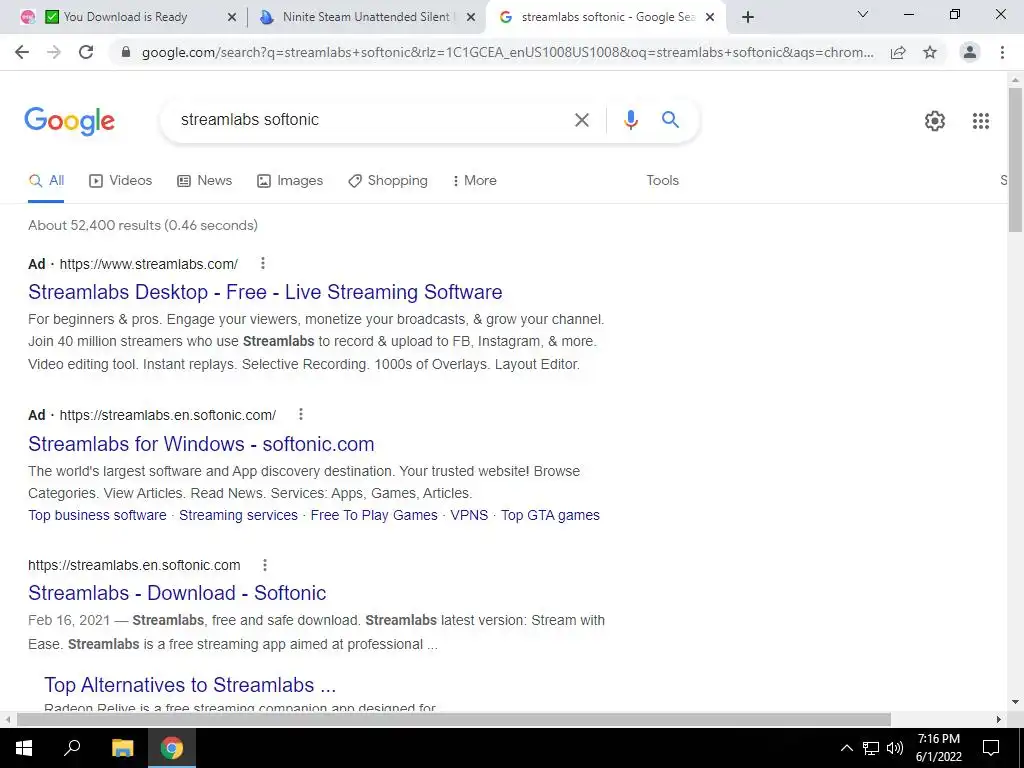Reload the Google search page
The width and height of the screenshot is (1024, 768).
86,52
